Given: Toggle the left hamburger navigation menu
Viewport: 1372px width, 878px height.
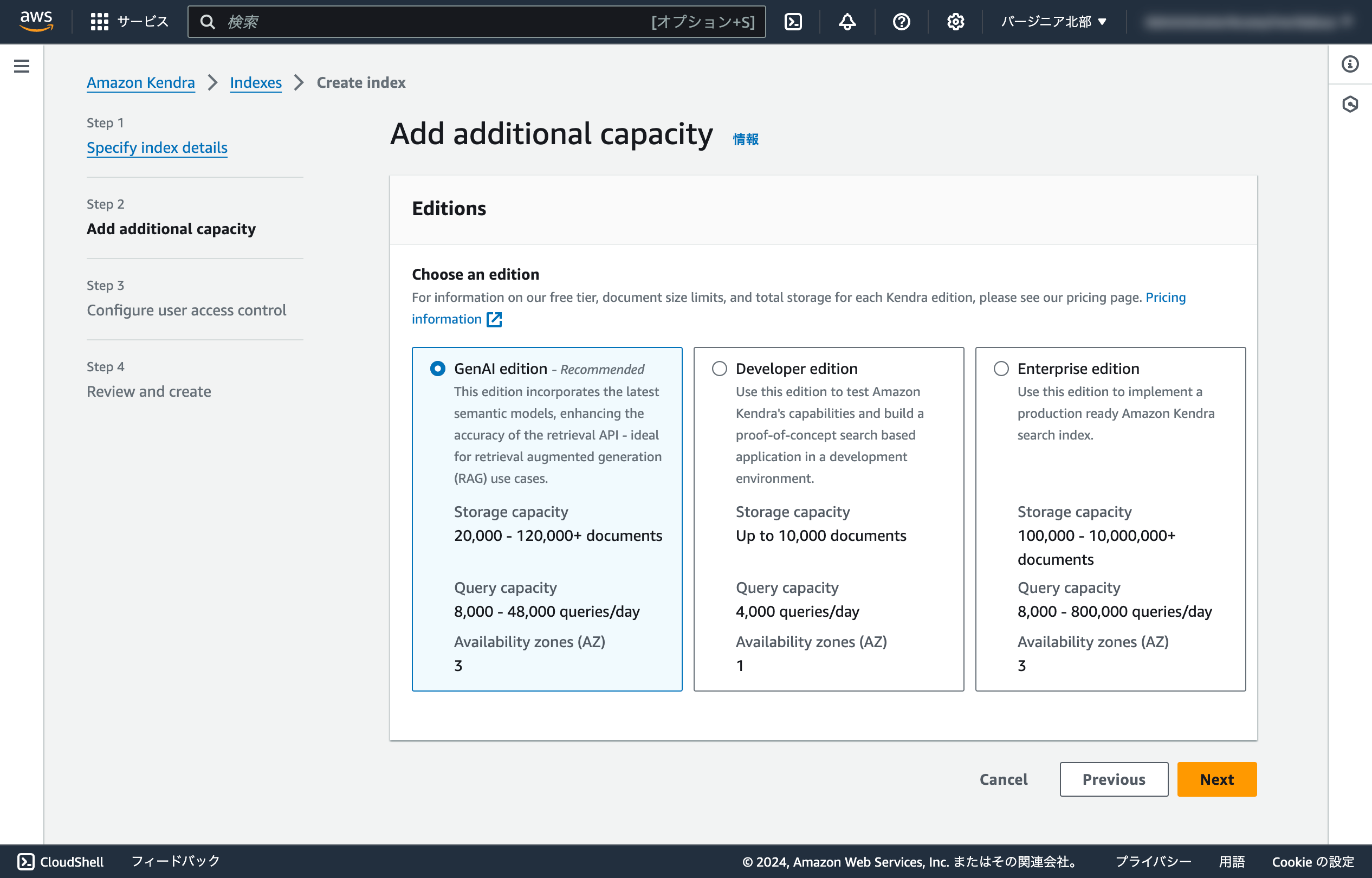Looking at the screenshot, I should [x=22, y=66].
